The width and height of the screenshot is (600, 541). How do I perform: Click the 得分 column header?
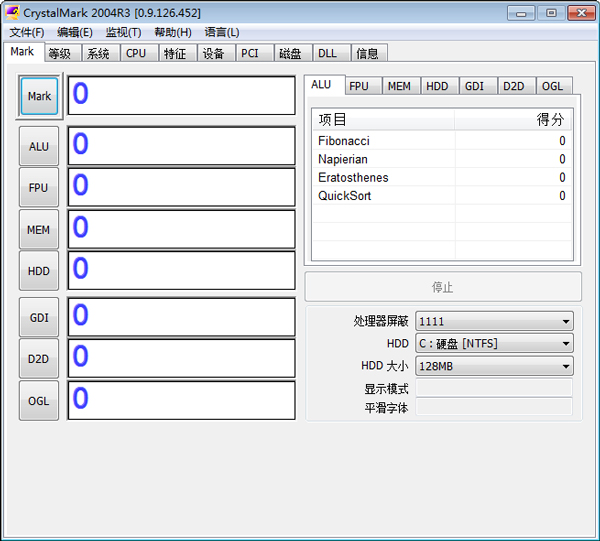[514, 120]
